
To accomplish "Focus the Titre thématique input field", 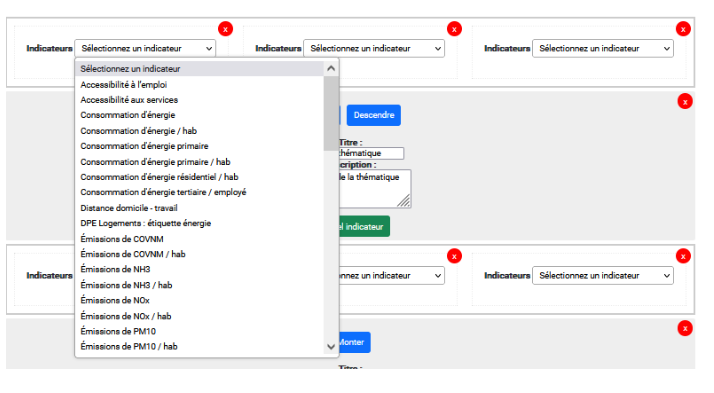I will [x=372, y=153].
